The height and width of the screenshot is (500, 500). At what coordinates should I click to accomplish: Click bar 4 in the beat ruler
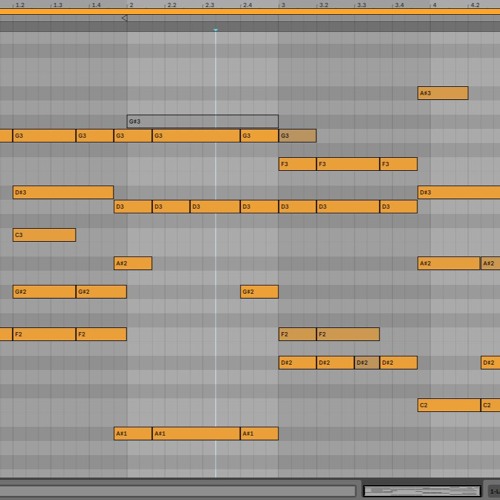(435, 5)
